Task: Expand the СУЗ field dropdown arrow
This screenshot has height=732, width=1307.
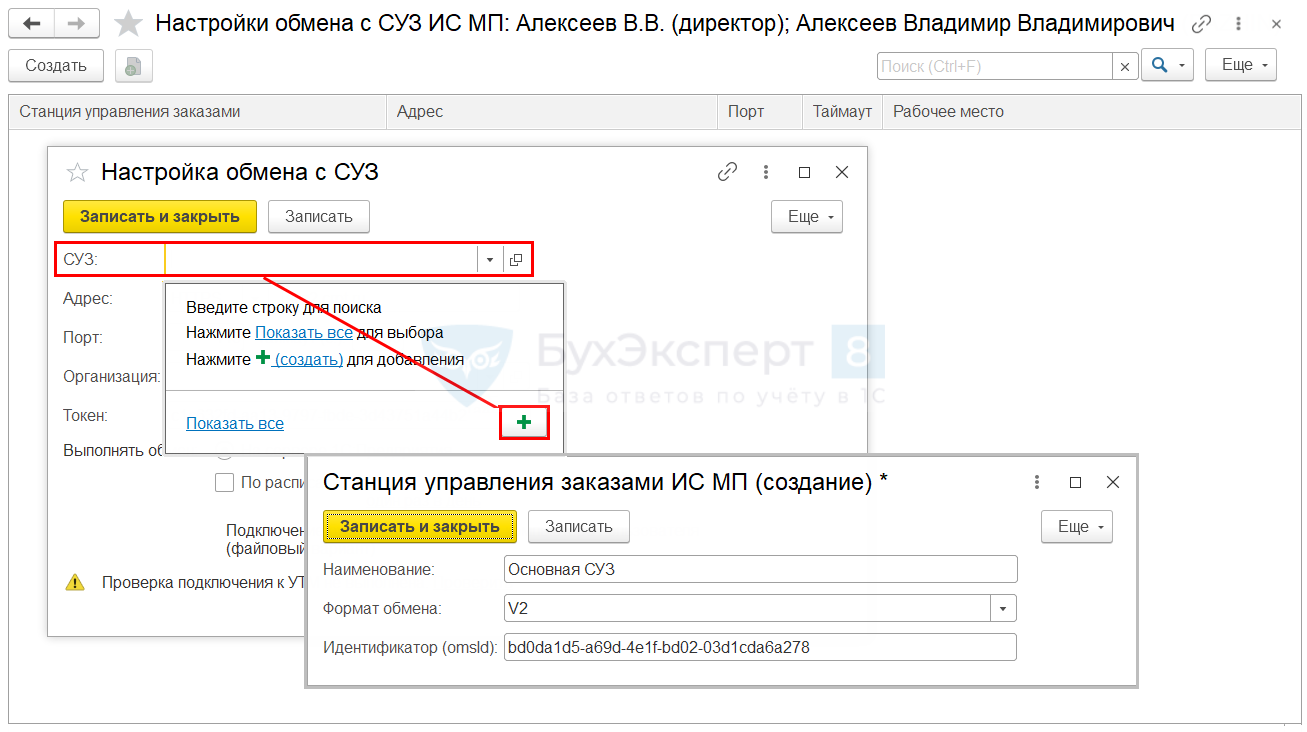Action: (x=490, y=260)
